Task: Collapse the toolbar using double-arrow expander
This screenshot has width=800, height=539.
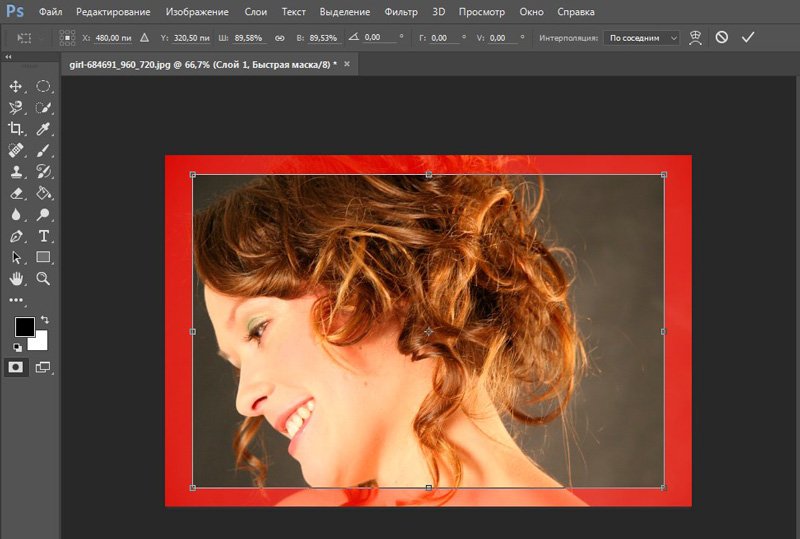Action: tap(8, 57)
